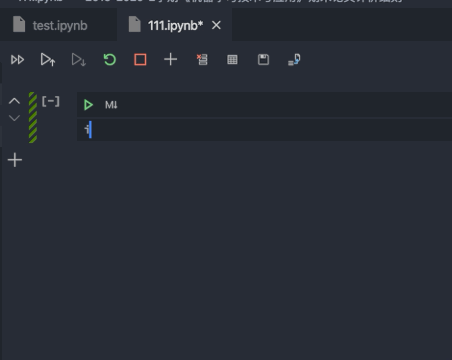
Task: Run all cells with double-arrow icon
Action: click(17, 60)
